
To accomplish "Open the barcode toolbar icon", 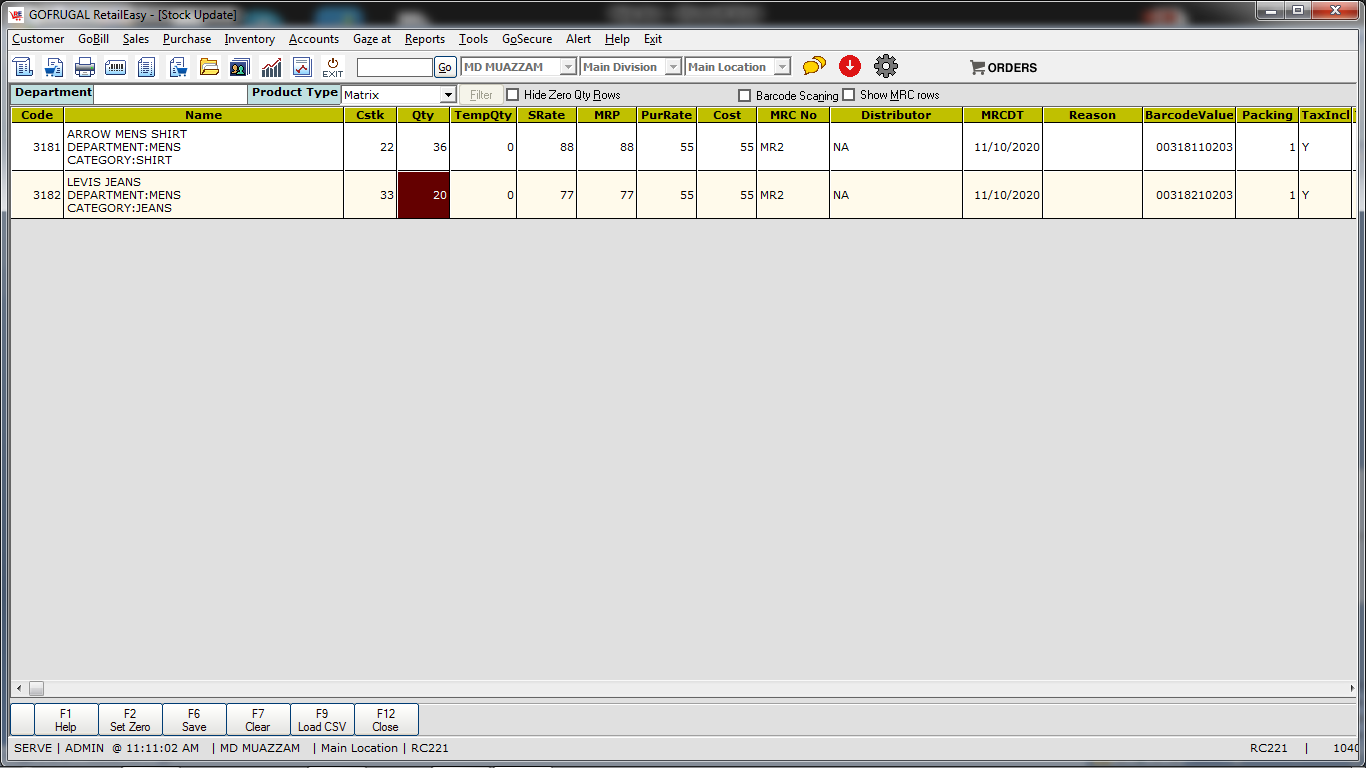I will pos(116,67).
